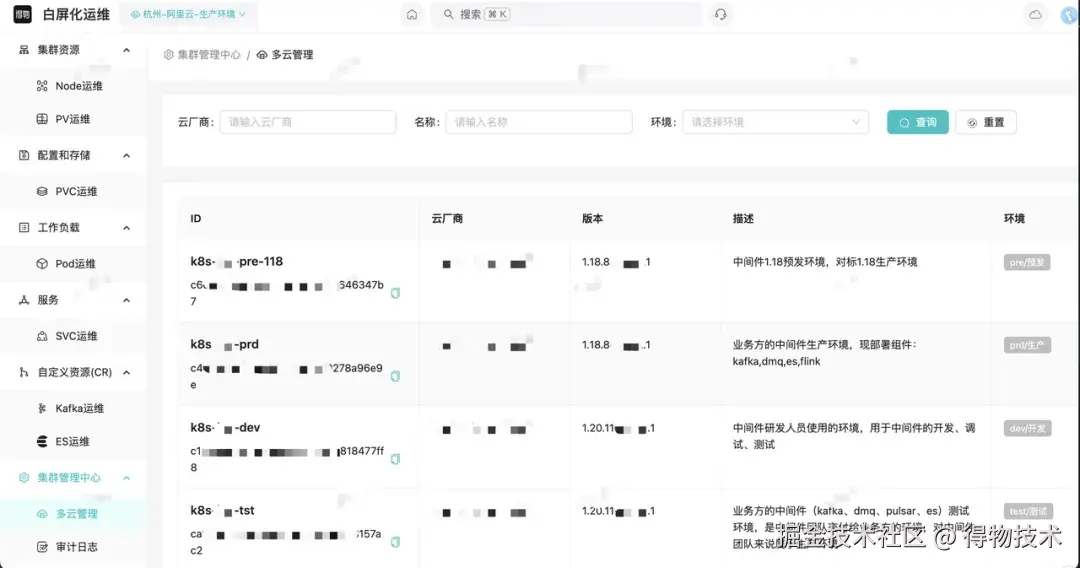Click the prd/生产 environment tag
Image resolution: width=1080 pixels, height=568 pixels.
click(x=1026, y=345)
